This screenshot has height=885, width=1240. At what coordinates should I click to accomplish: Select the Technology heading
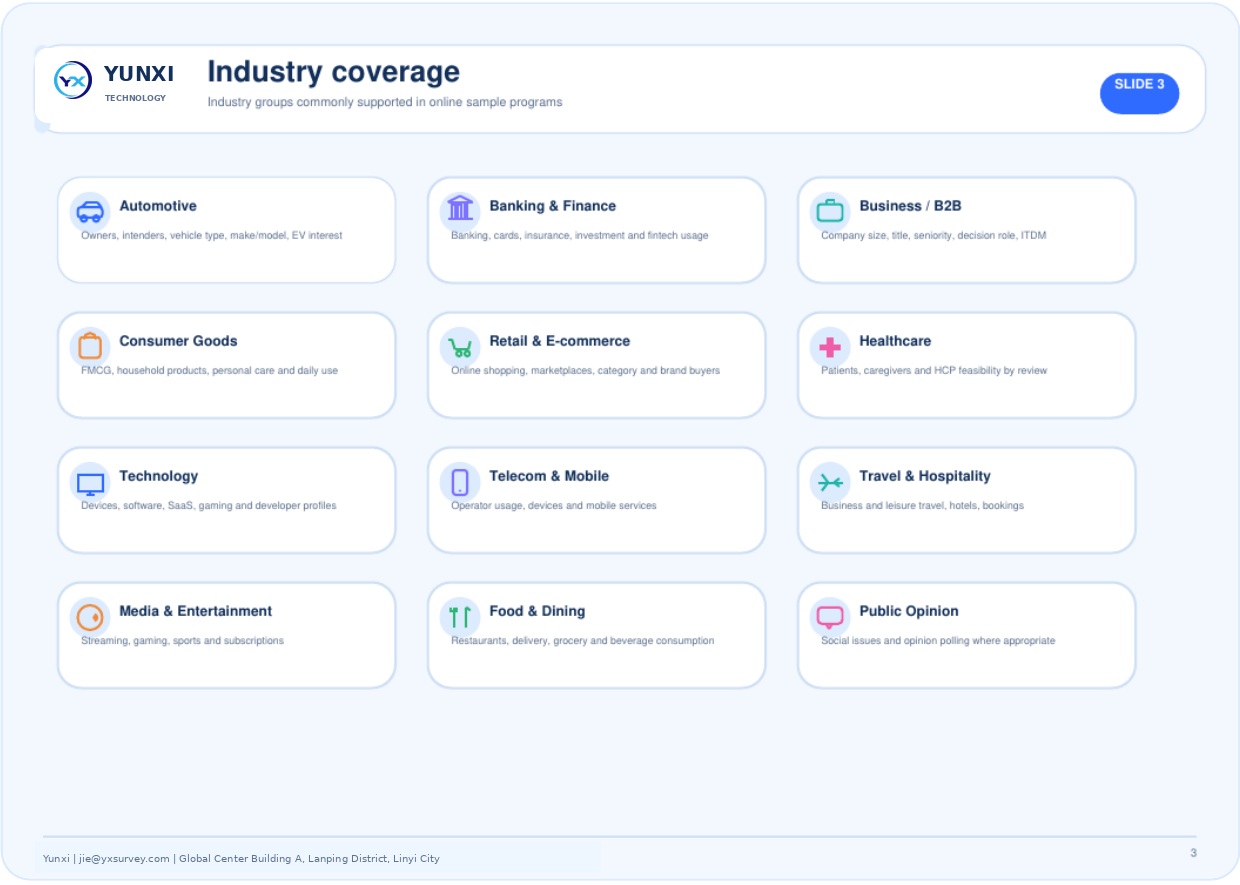[x=158, y=476]
